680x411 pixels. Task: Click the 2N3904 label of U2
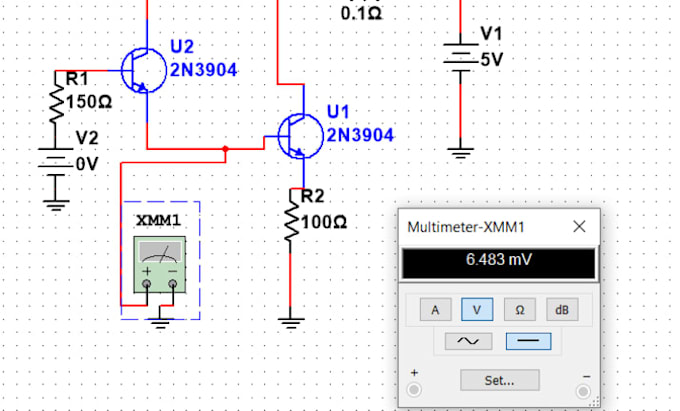point(204,70)
